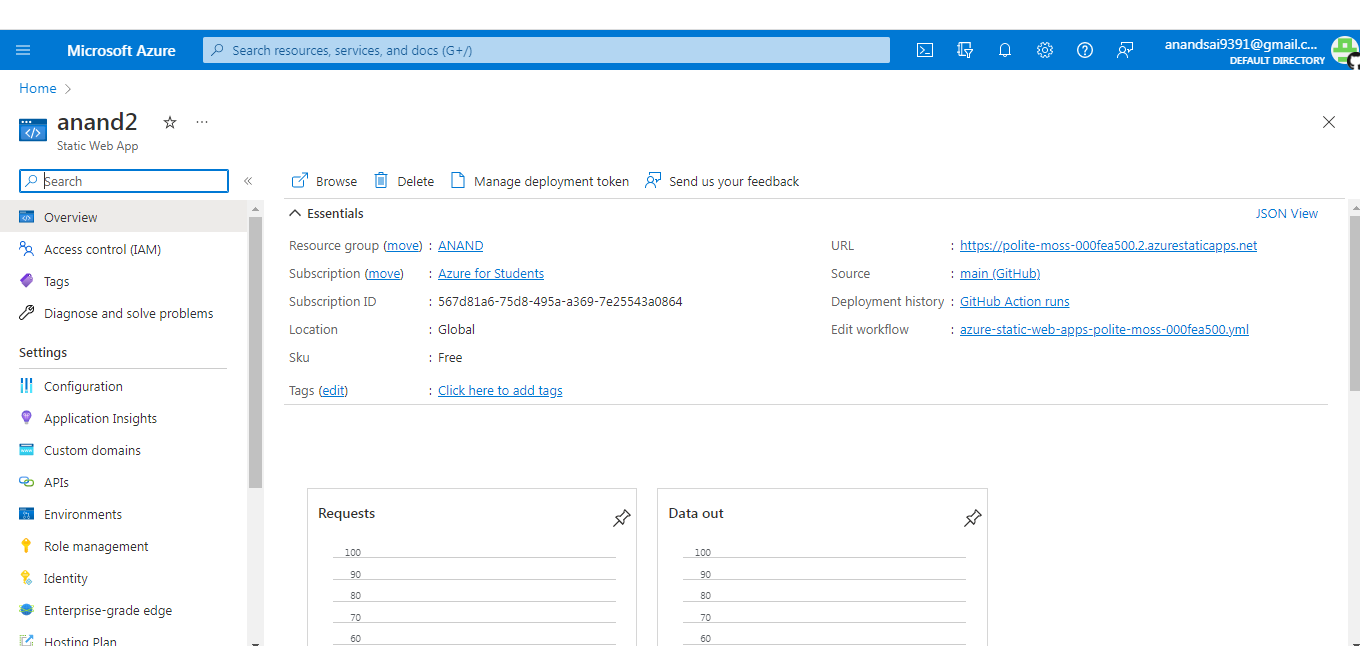1360x646 pixels.
Task: Click here to add tags
Action: click(x=500, y=390)
